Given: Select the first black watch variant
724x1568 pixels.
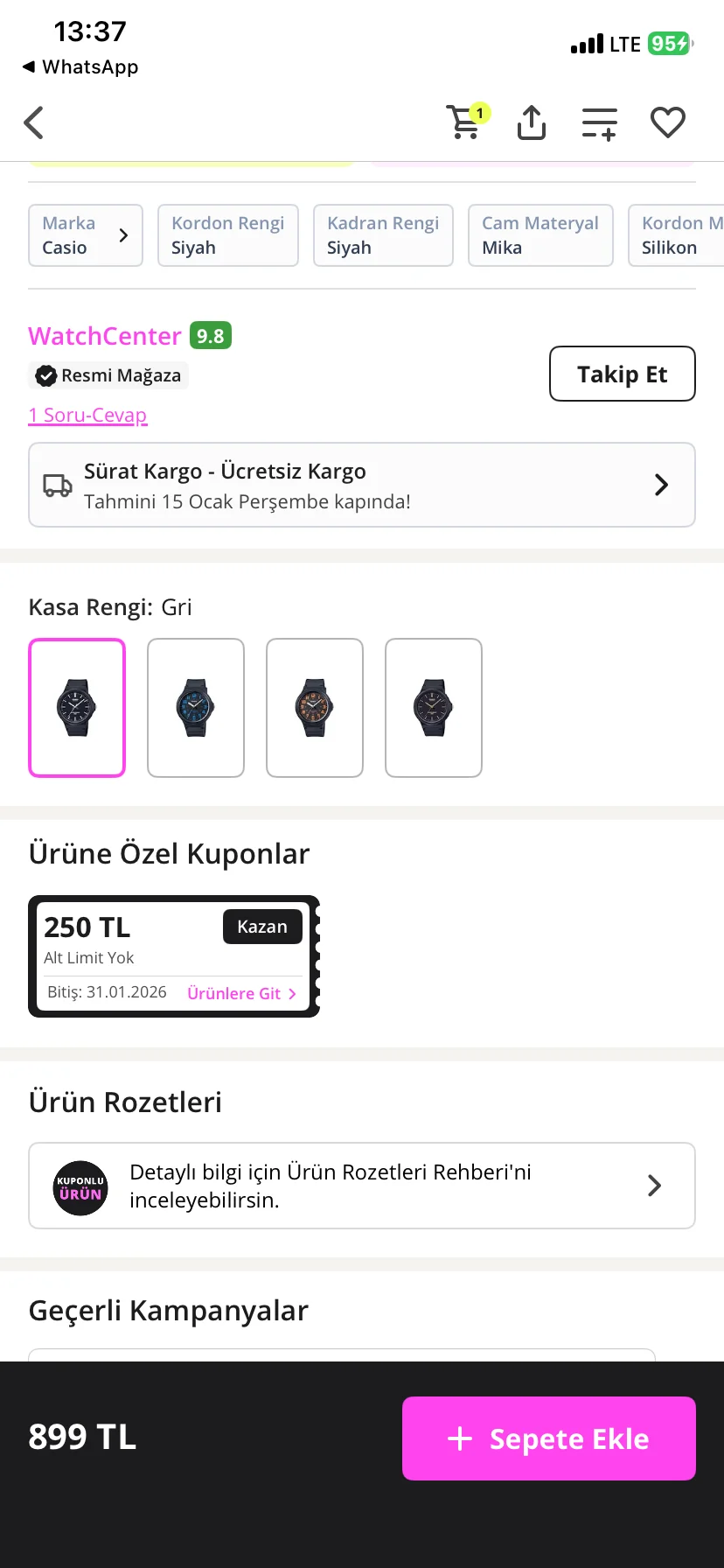Looking at the screenshot, I should pos(77,708).
